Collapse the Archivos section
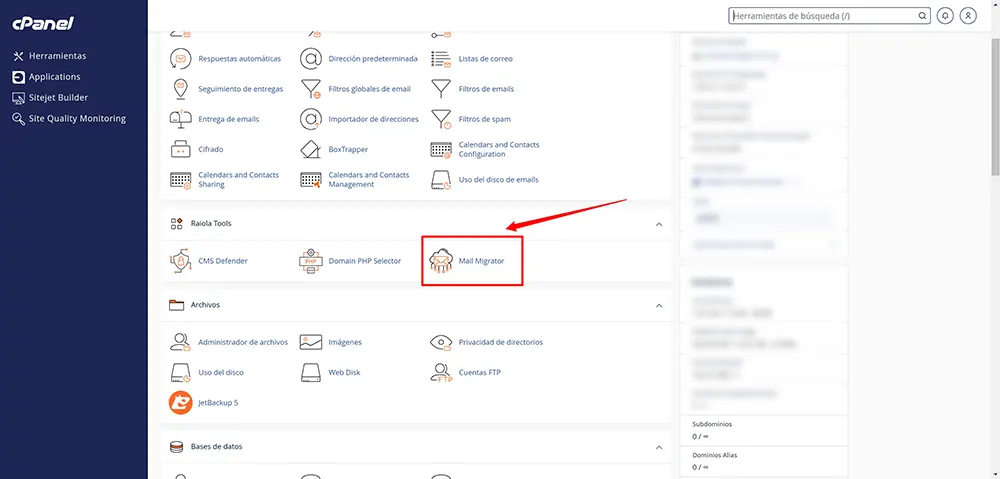 (x=658, y=305)
